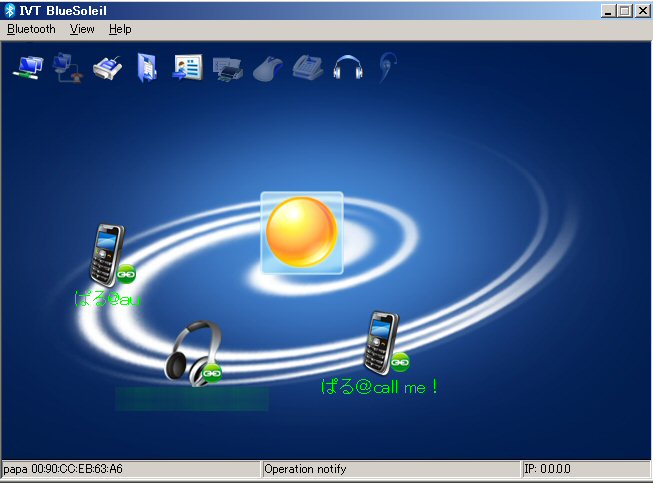Screen dimensions: 653x483
Task: Select the Personal Area Networking service icon
Action: pos(28,68)
